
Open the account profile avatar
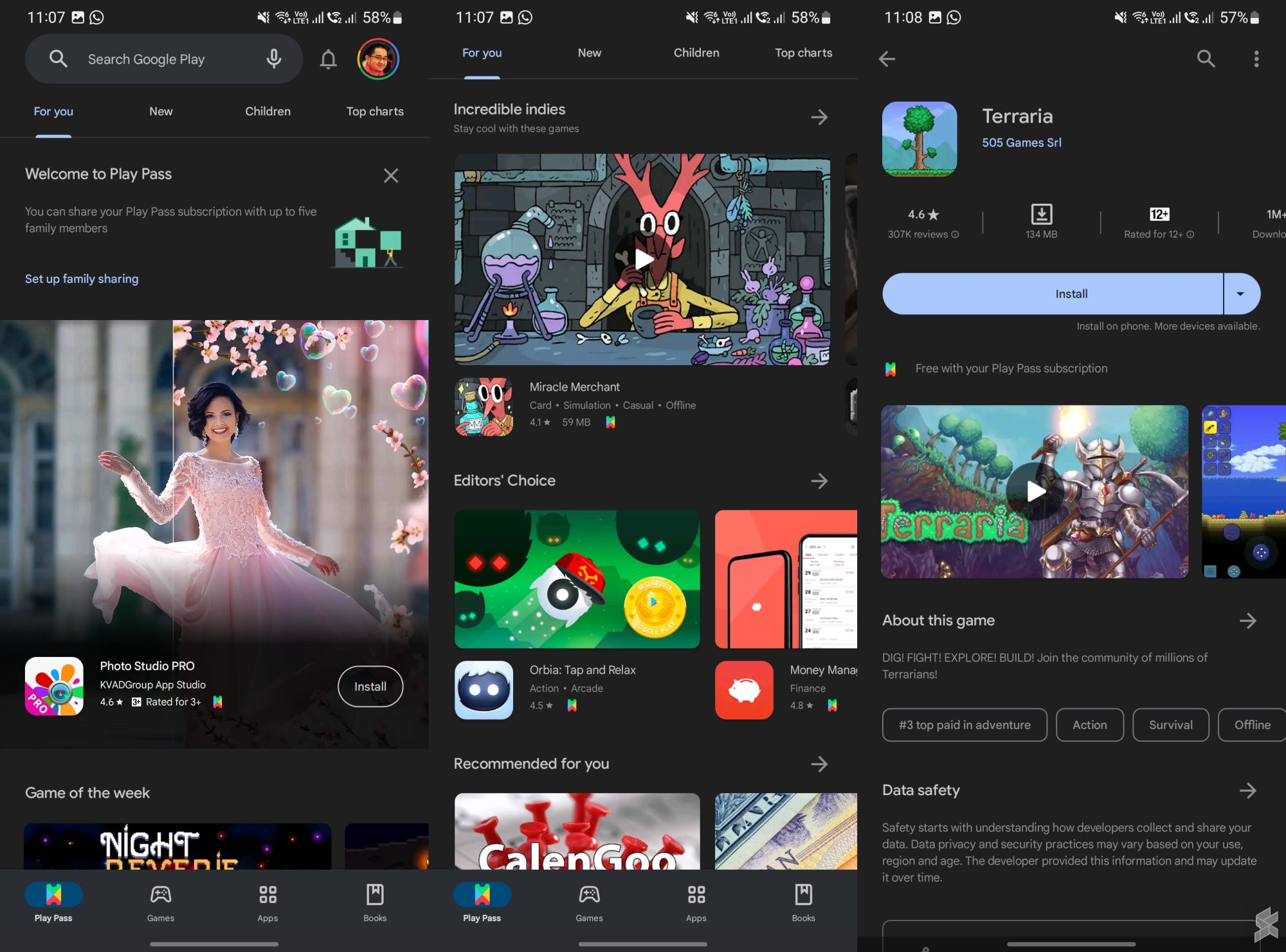[x=378, y=59]
